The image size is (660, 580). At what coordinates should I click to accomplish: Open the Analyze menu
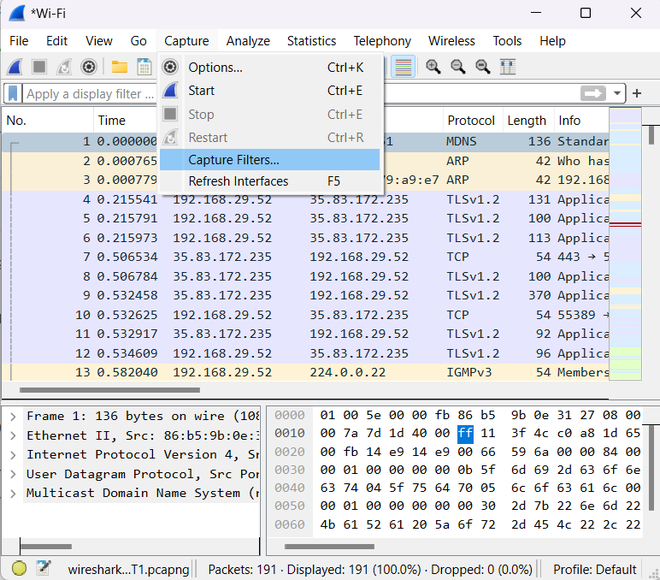[x=248, y=41]
